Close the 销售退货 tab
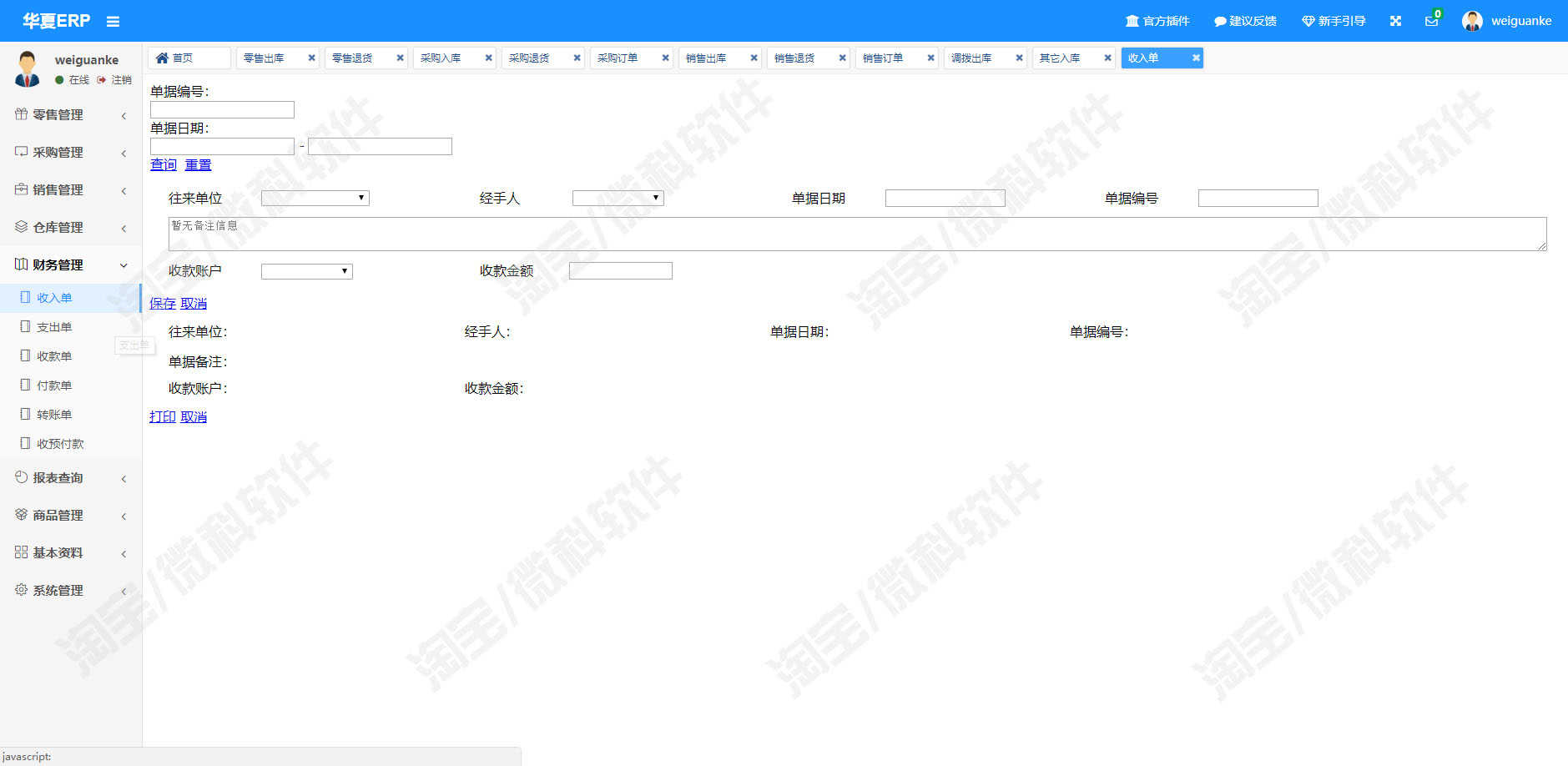 842,58
